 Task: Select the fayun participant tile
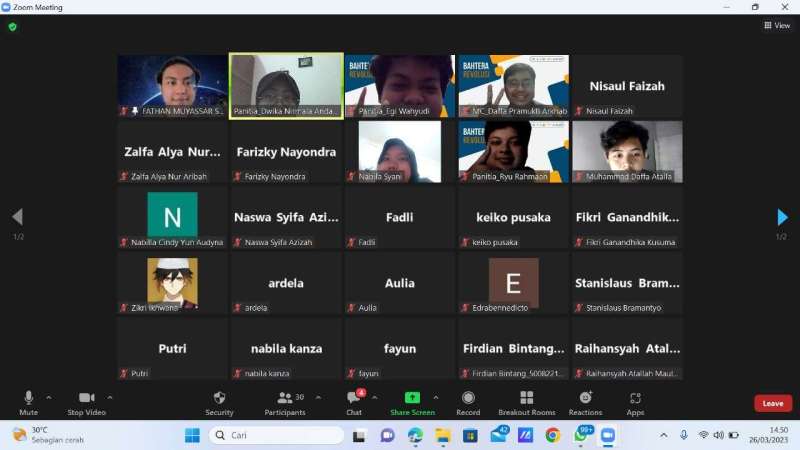click(400, 349)
